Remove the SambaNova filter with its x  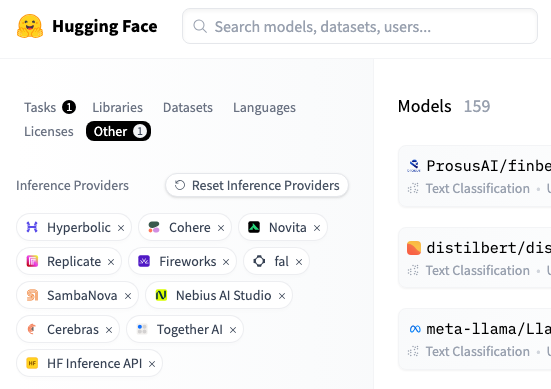click(128, 296)
